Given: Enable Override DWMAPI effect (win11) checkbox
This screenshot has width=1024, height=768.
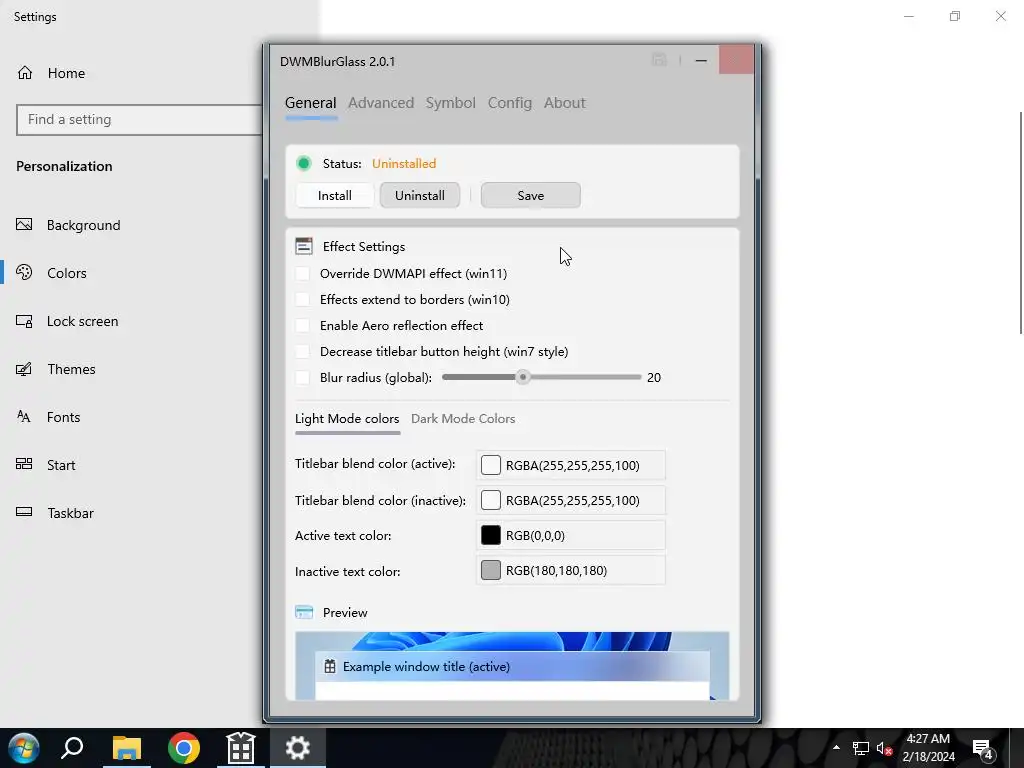Looking at the screenshot, I should [x=302, y=273].
